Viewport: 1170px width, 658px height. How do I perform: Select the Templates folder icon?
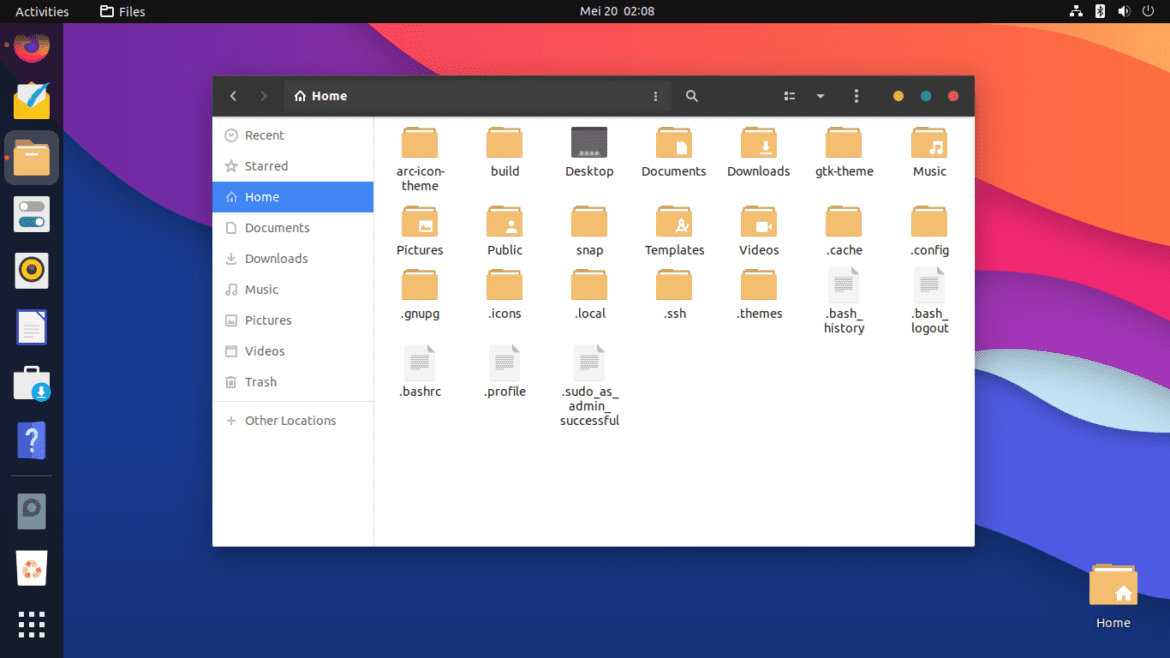tap(674, 222)
